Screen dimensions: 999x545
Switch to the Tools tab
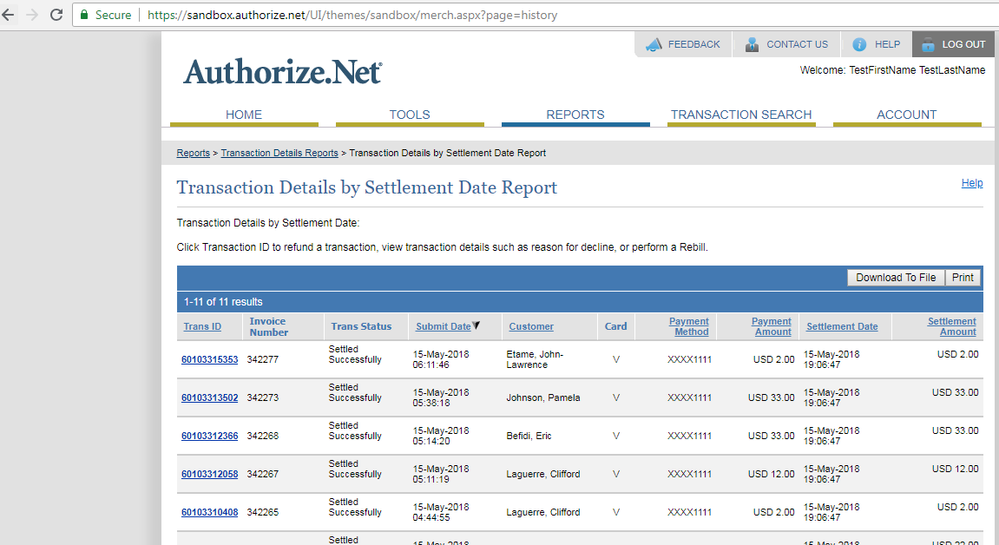click(x=410, y=115)
